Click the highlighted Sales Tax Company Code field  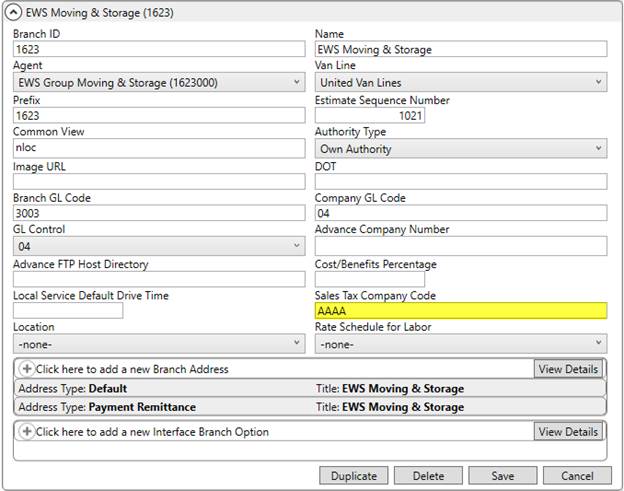(460, 311)
